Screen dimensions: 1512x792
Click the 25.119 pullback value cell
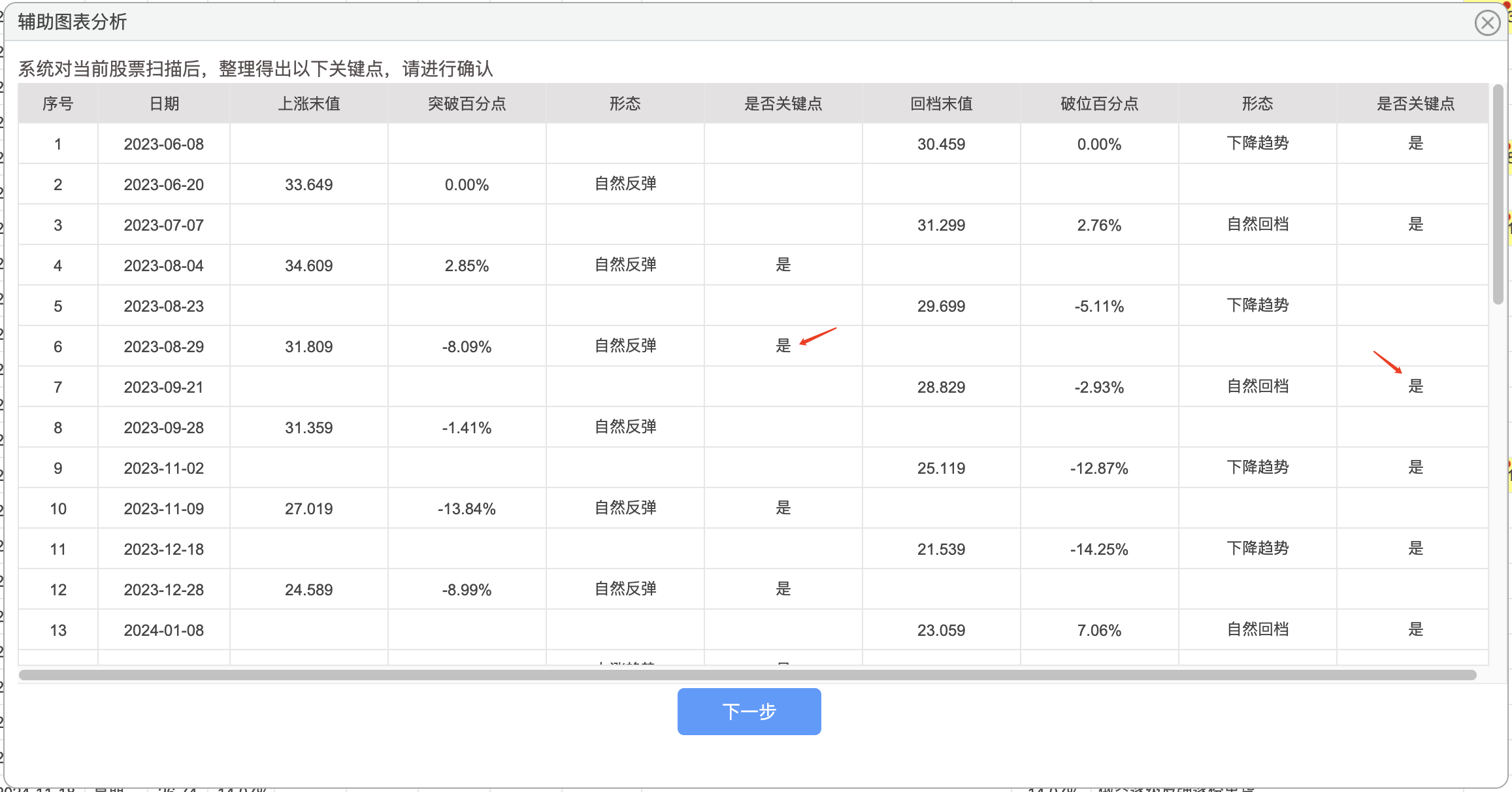[x=942, y=468]
